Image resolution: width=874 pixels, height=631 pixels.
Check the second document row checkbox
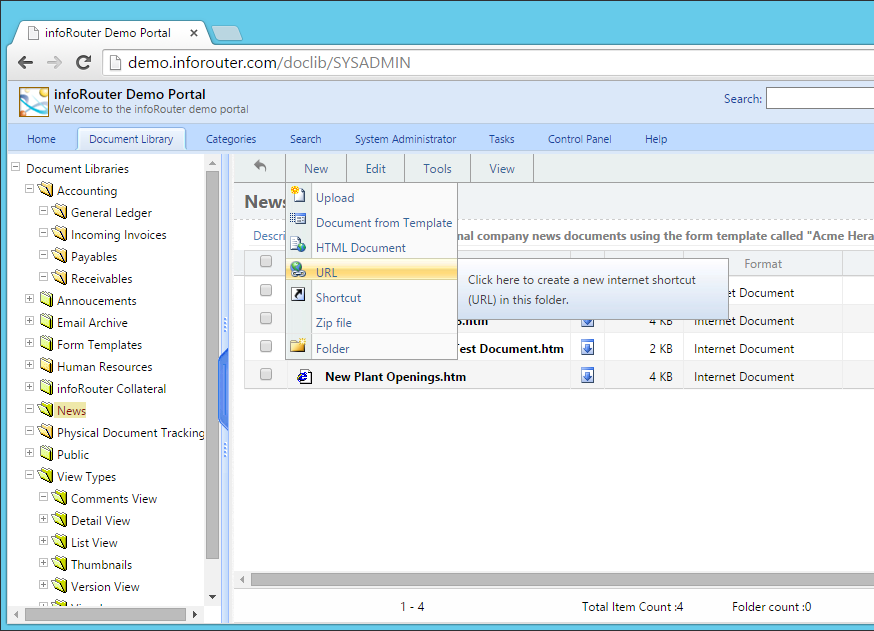[266, 318]
